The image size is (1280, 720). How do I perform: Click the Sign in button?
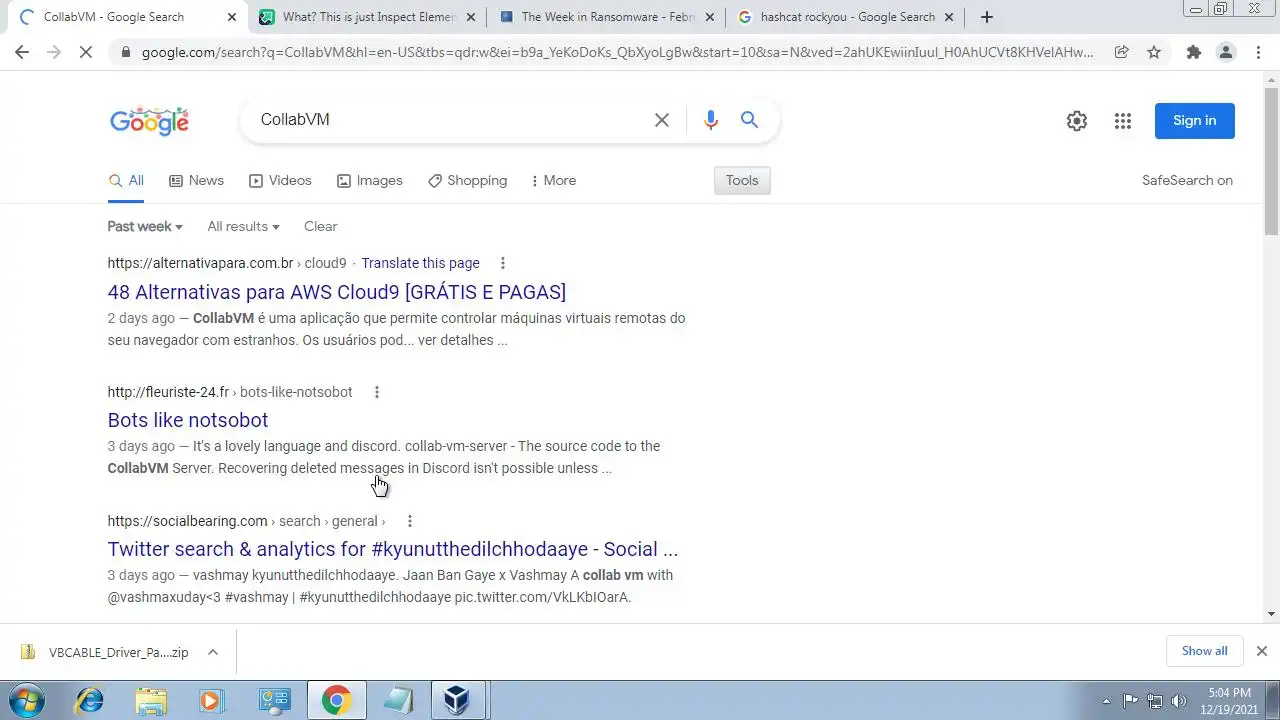[x=1195, y=121]
